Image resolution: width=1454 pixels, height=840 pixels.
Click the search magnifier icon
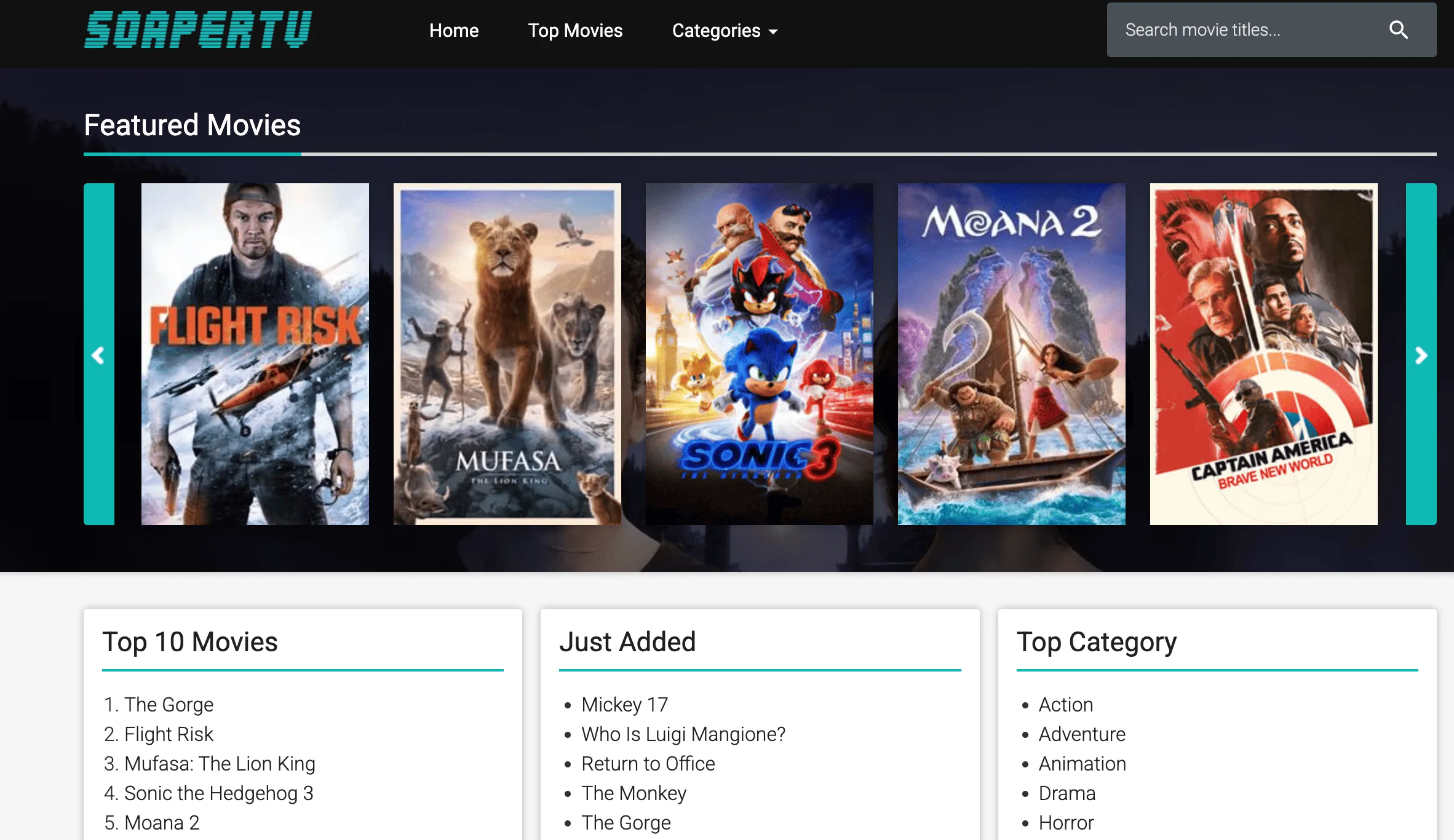pos(1398,30)
